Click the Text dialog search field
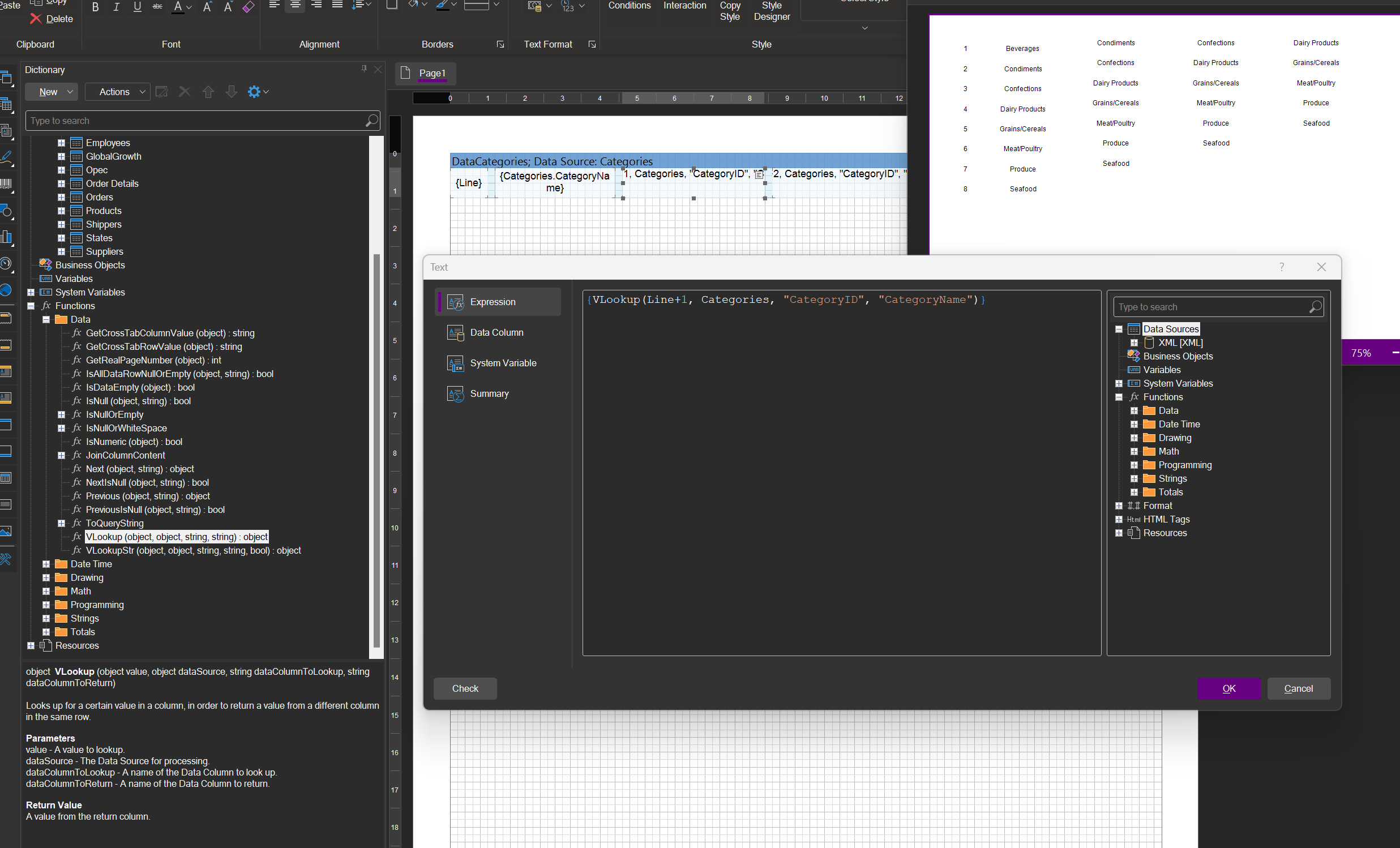1400x848 pixels. coord(1218,307)
